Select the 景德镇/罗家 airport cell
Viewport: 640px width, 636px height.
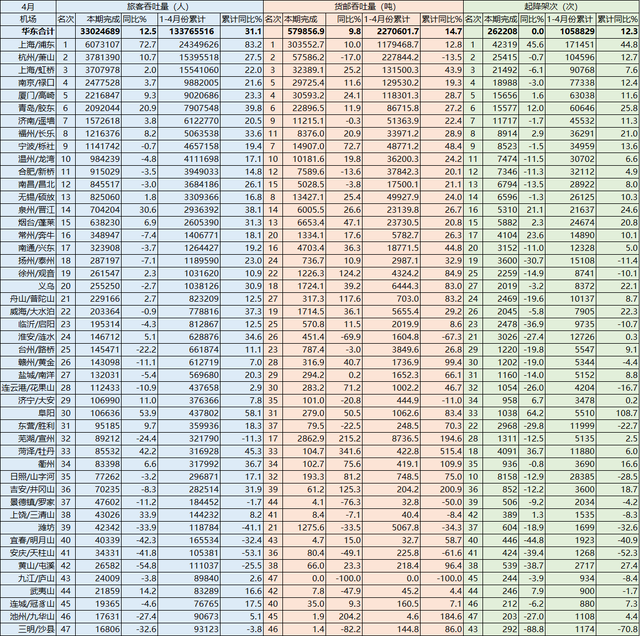coord(28,502)
